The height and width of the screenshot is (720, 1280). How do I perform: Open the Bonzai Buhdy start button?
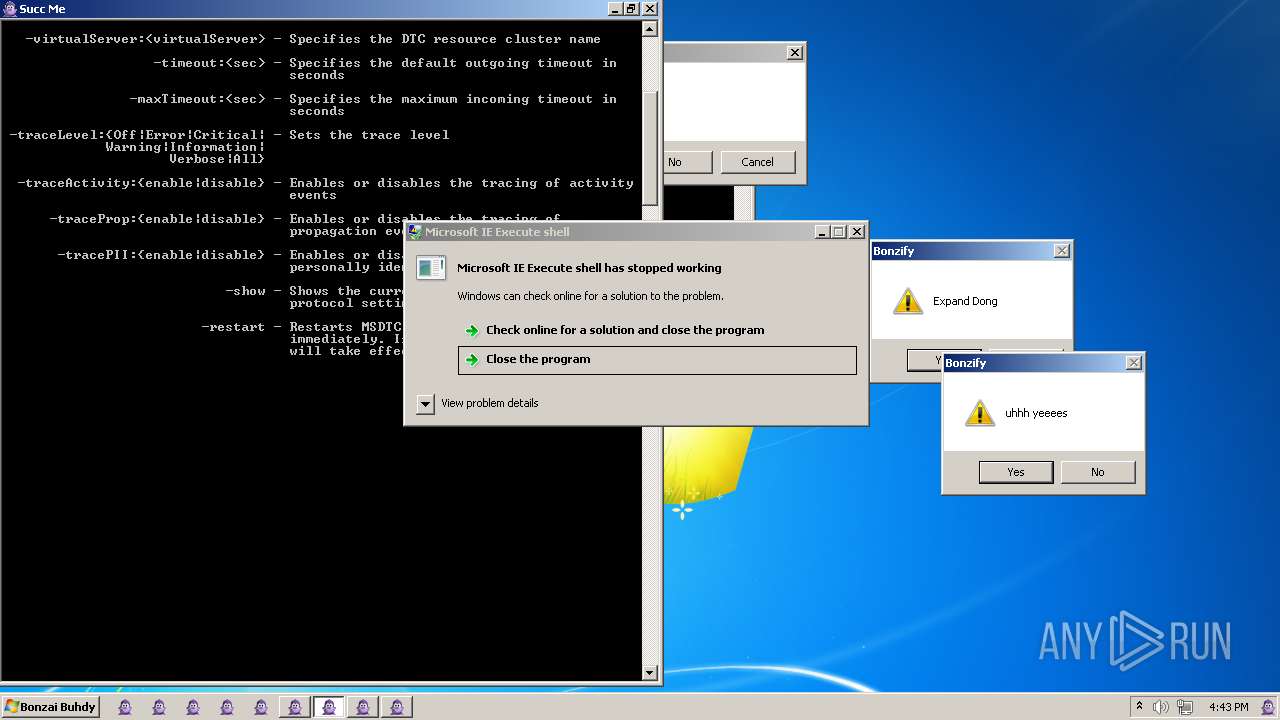pos(50,707)
